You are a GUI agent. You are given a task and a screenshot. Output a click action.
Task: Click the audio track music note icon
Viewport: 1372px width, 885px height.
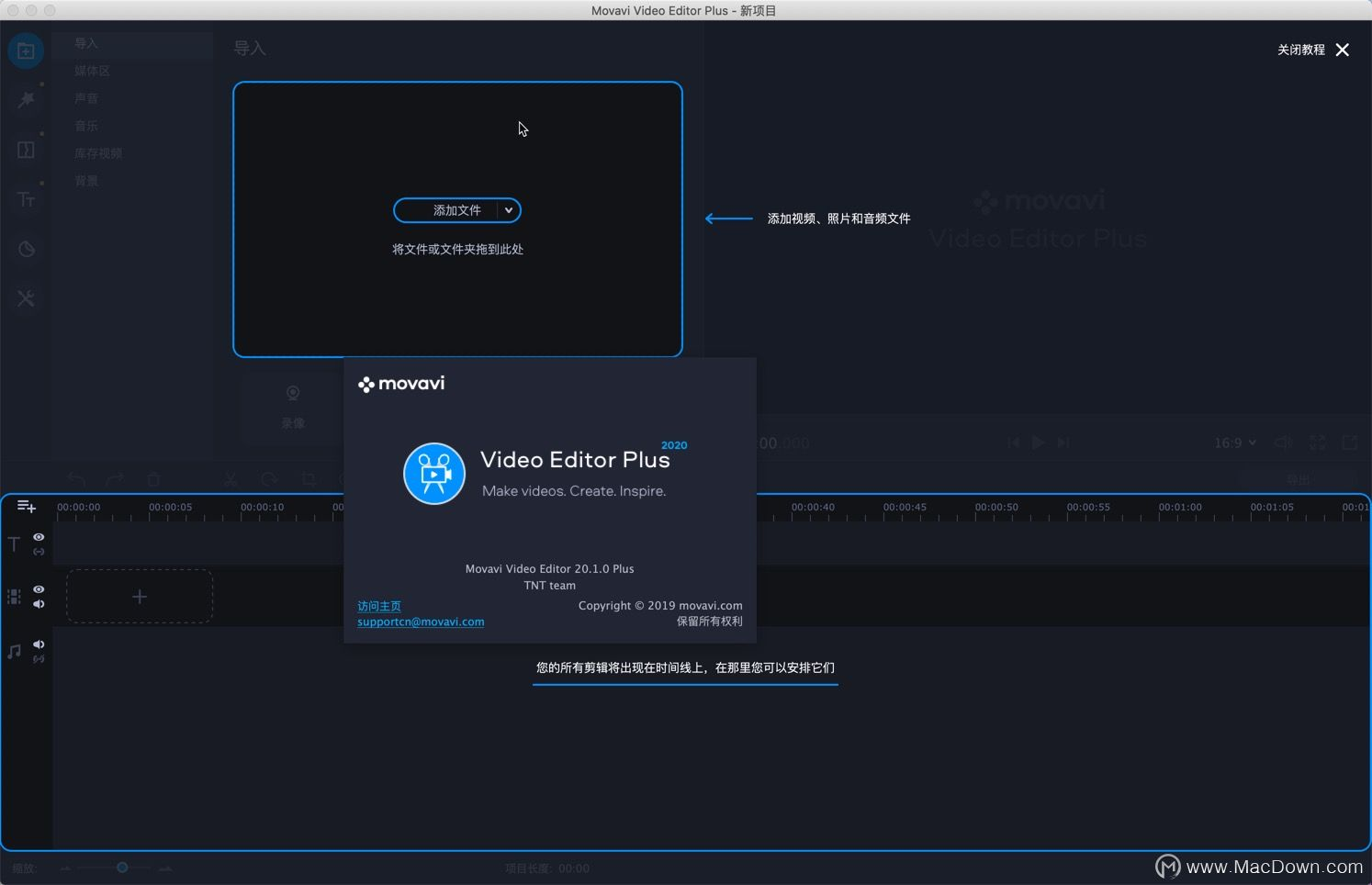click(14, 651)
